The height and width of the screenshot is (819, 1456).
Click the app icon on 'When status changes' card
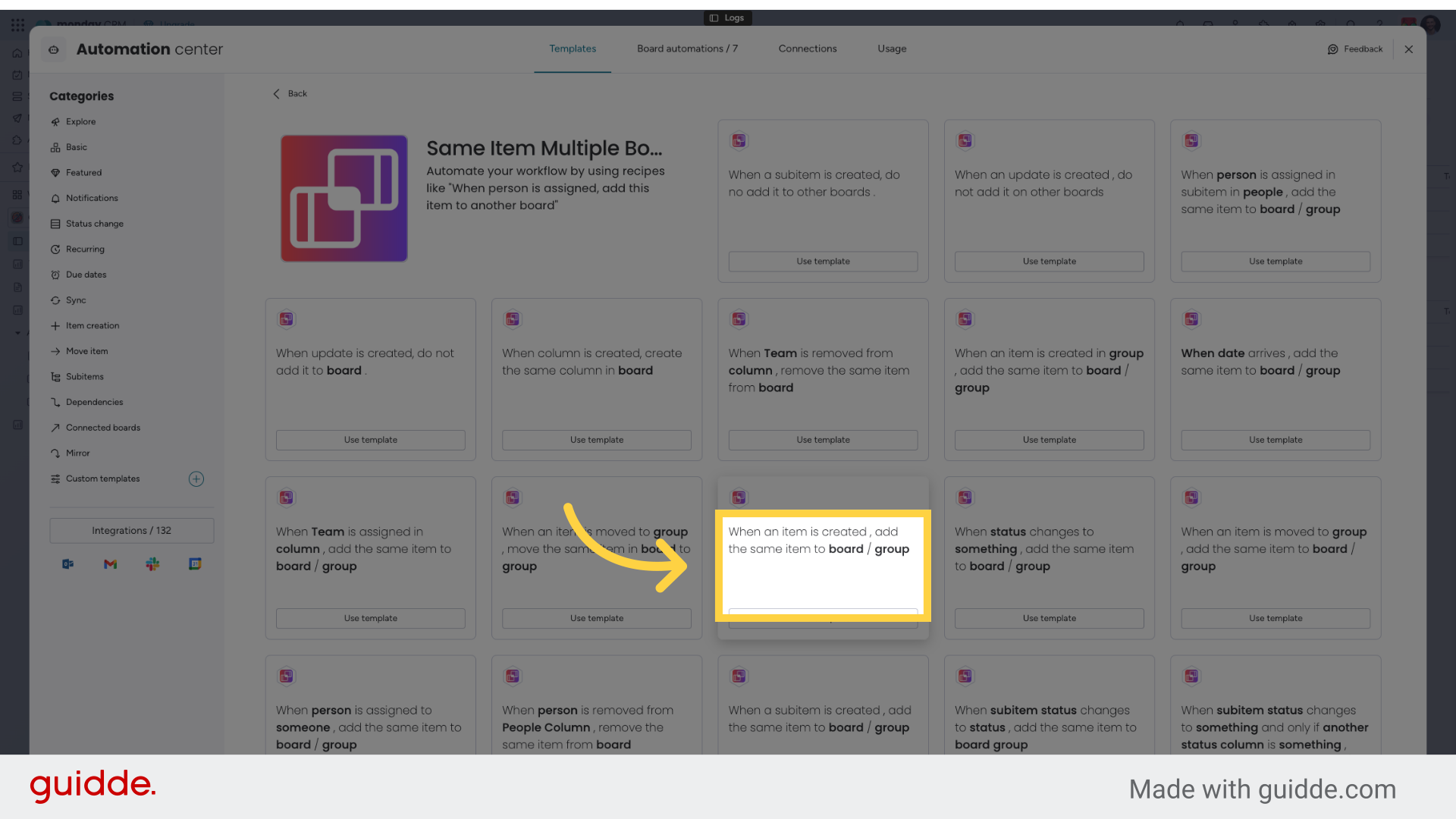click(x=965, y=497)
